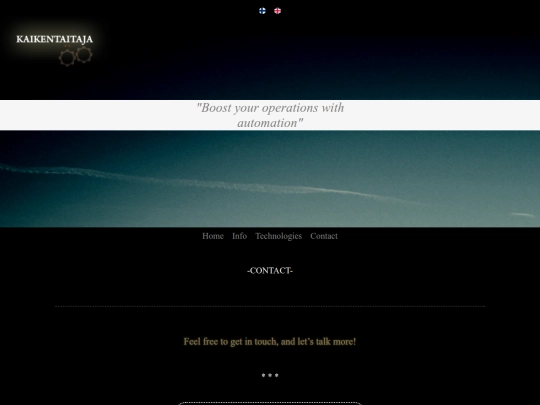The width and height of the screenshot is (540, 405).
Task: Click the -CONTACT- heading
Action: [x=270, y=271]
